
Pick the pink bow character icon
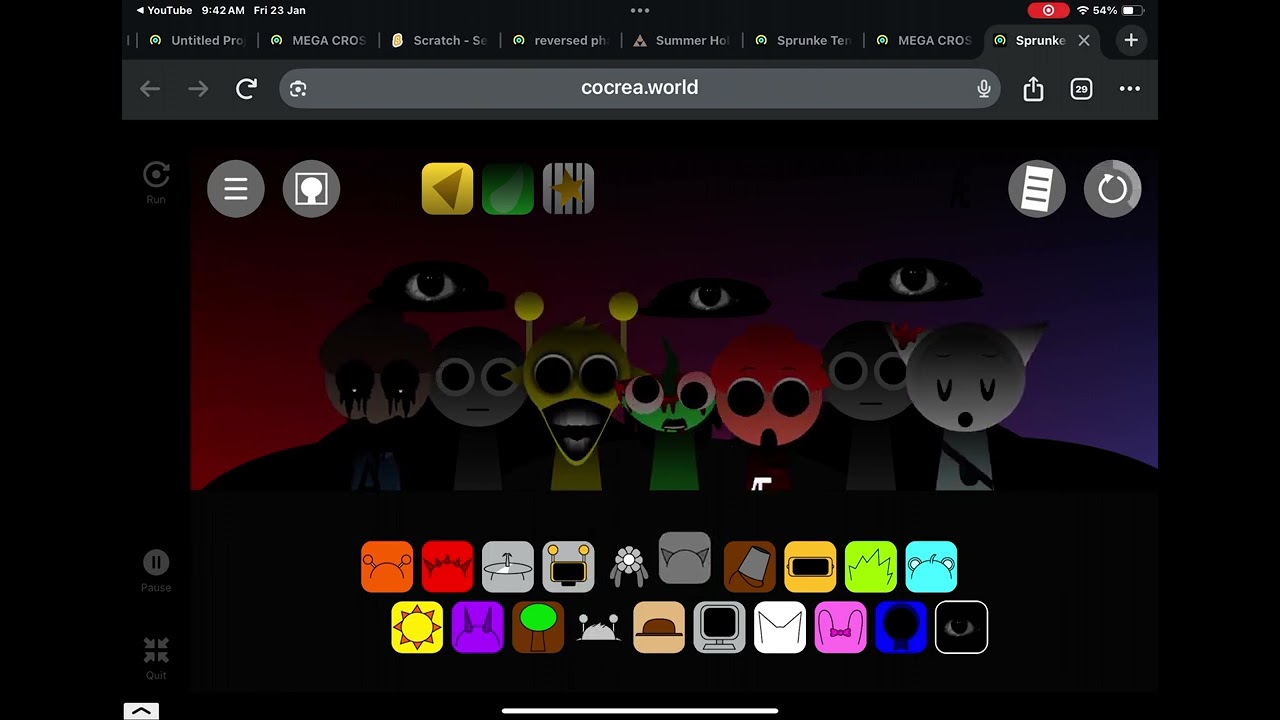[x=840, y=627]
